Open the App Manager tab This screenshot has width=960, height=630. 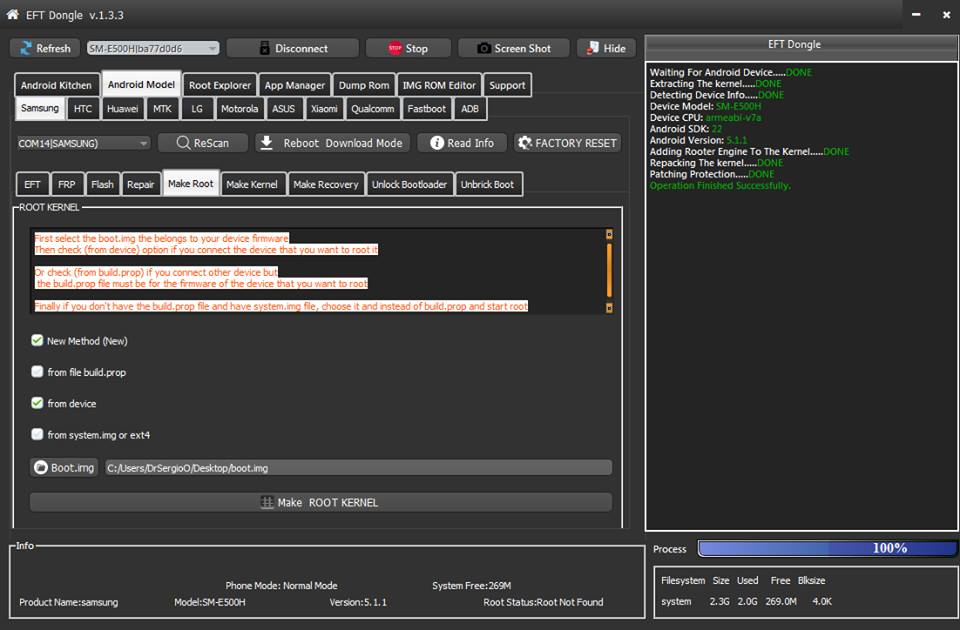pos(294,85)
